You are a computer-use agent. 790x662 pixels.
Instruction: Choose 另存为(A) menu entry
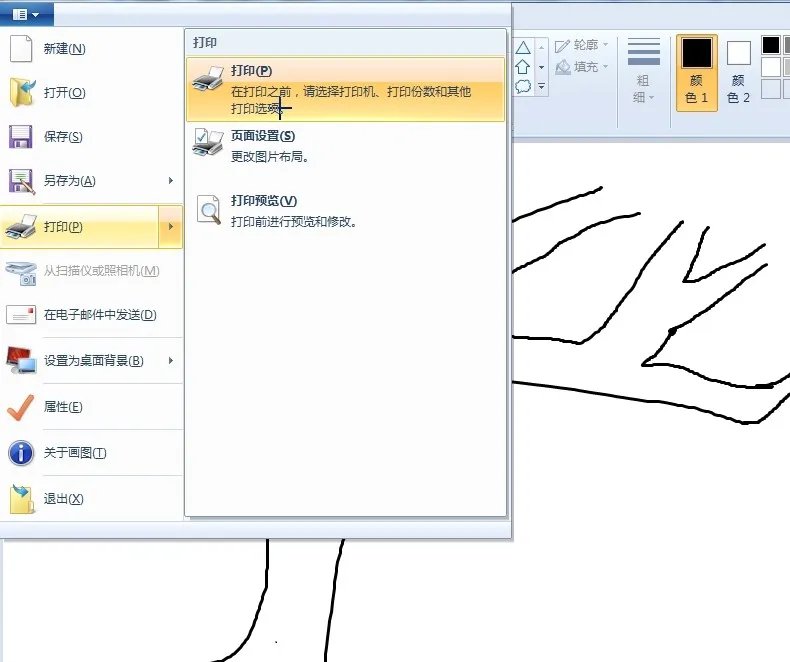70,181
